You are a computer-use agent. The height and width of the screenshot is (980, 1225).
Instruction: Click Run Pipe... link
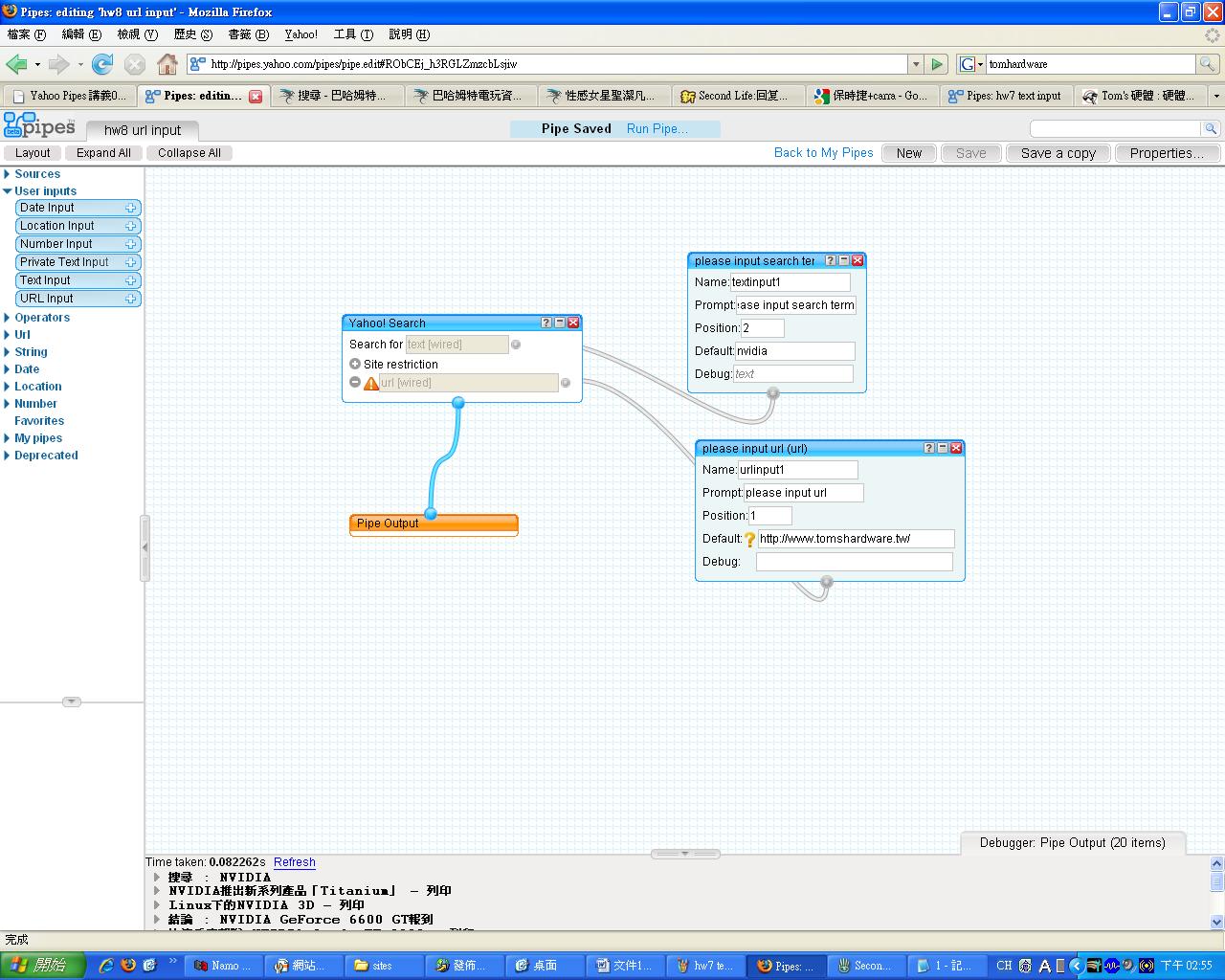point(657,128)
